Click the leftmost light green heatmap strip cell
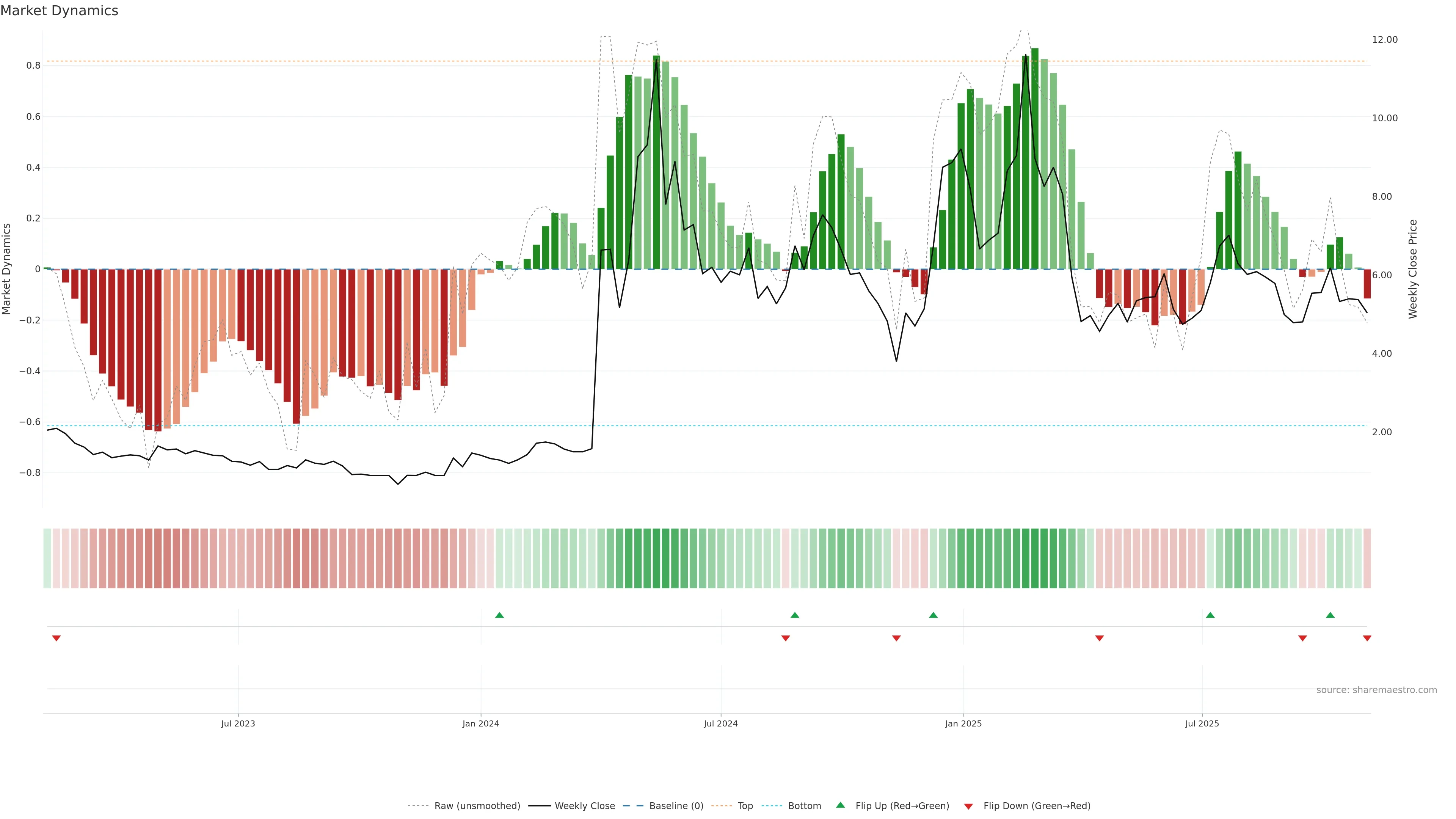The image size is (1456, 819). 47,558
